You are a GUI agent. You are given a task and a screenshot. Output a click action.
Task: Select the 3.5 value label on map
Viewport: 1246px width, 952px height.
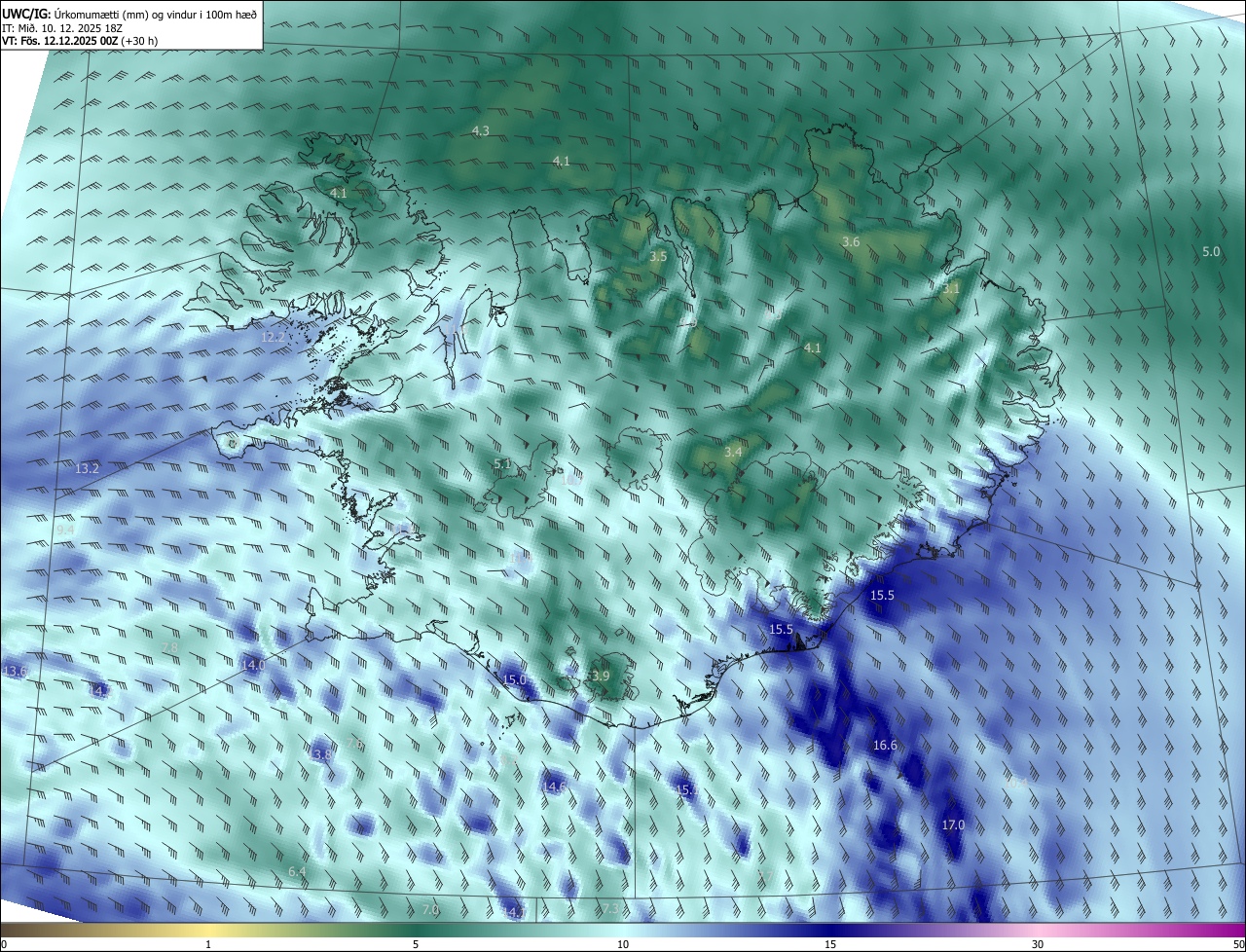click(658, 256)
